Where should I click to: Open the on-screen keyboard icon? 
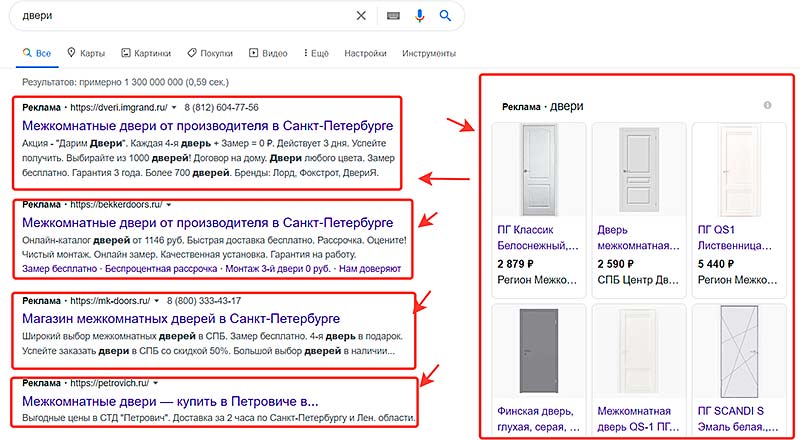tap(393, 16)
